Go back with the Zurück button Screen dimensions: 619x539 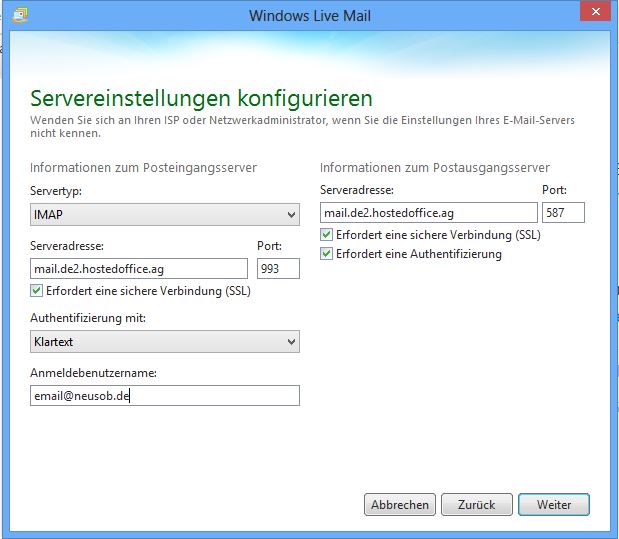476,505
